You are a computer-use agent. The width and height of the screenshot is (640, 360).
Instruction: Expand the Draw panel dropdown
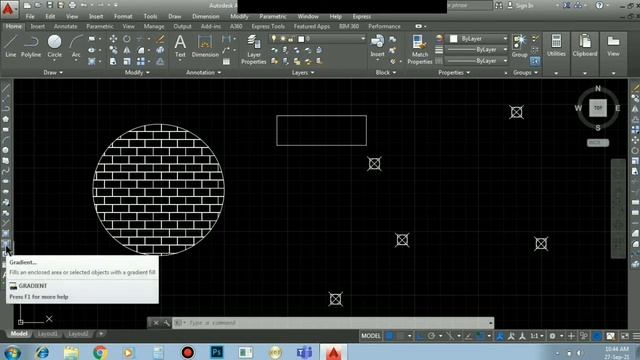(x=53, y=72)
